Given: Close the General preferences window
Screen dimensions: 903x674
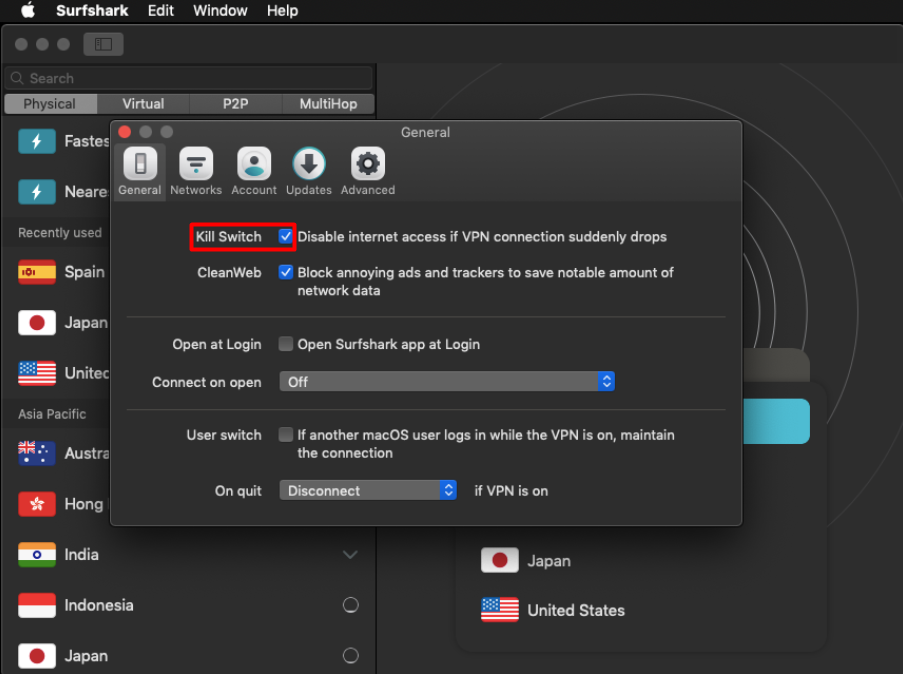Looking at the screenshot, I should [x=124, y=132].
